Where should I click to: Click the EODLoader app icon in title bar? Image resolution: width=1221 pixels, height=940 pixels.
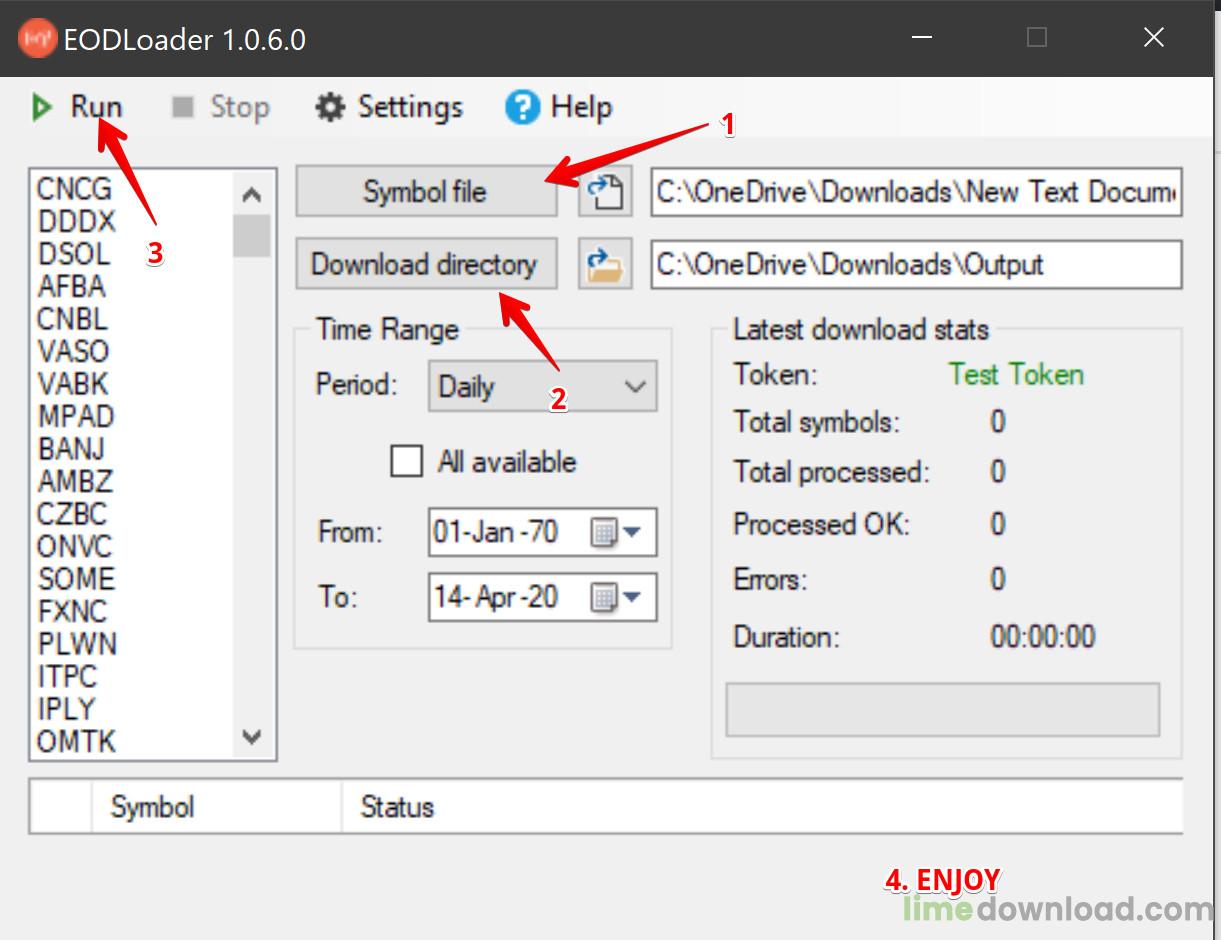[x=38, y=39]
